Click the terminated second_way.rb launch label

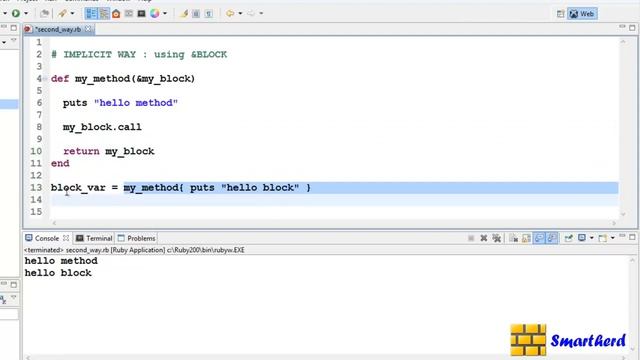pyautogui.click(x=134, y=250)
